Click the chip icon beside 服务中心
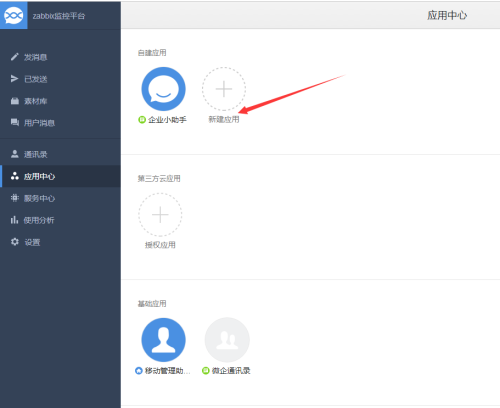The width and height of the screenshot is (500, 408). 15,198
